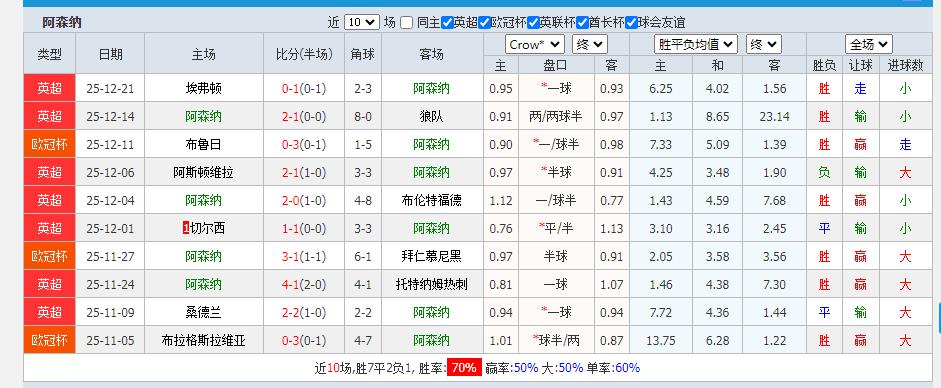The width and height of the screenshot is (941, 388).
Task: Click 拜仁慕尼黑 away team
Action: point(431,257)
